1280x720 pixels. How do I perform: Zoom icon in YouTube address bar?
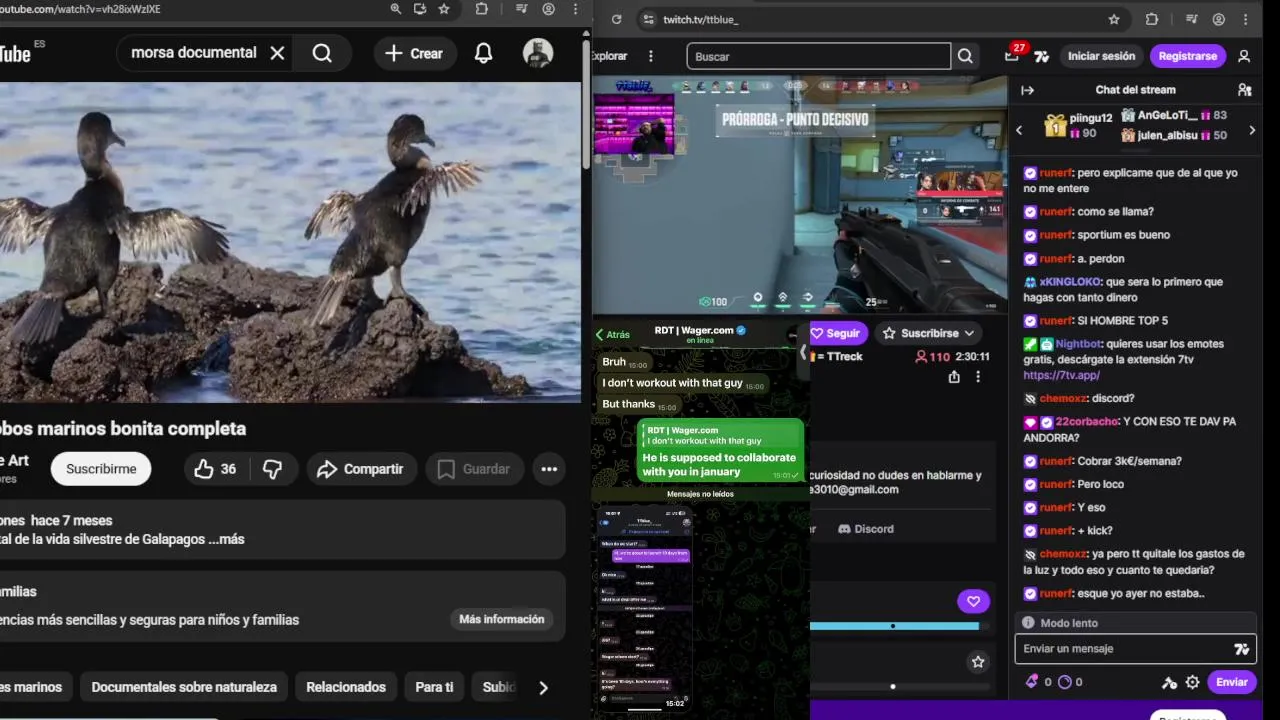click(x=396, y=9)
